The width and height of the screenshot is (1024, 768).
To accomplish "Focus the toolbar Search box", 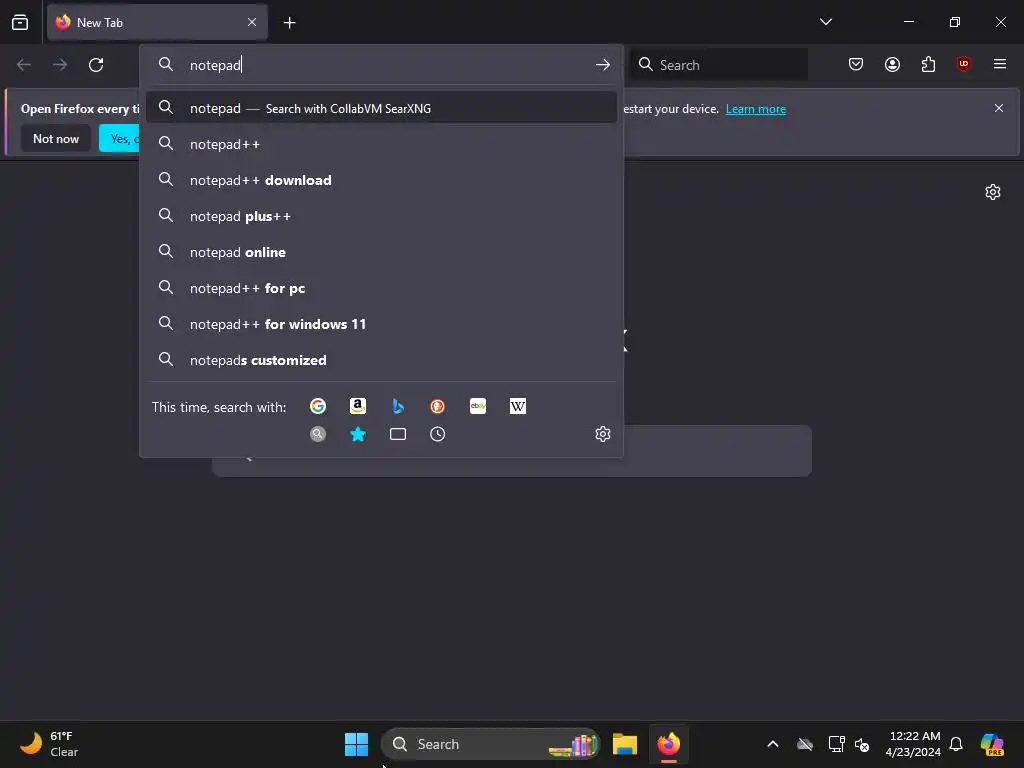I will click(x=718, y=65).
